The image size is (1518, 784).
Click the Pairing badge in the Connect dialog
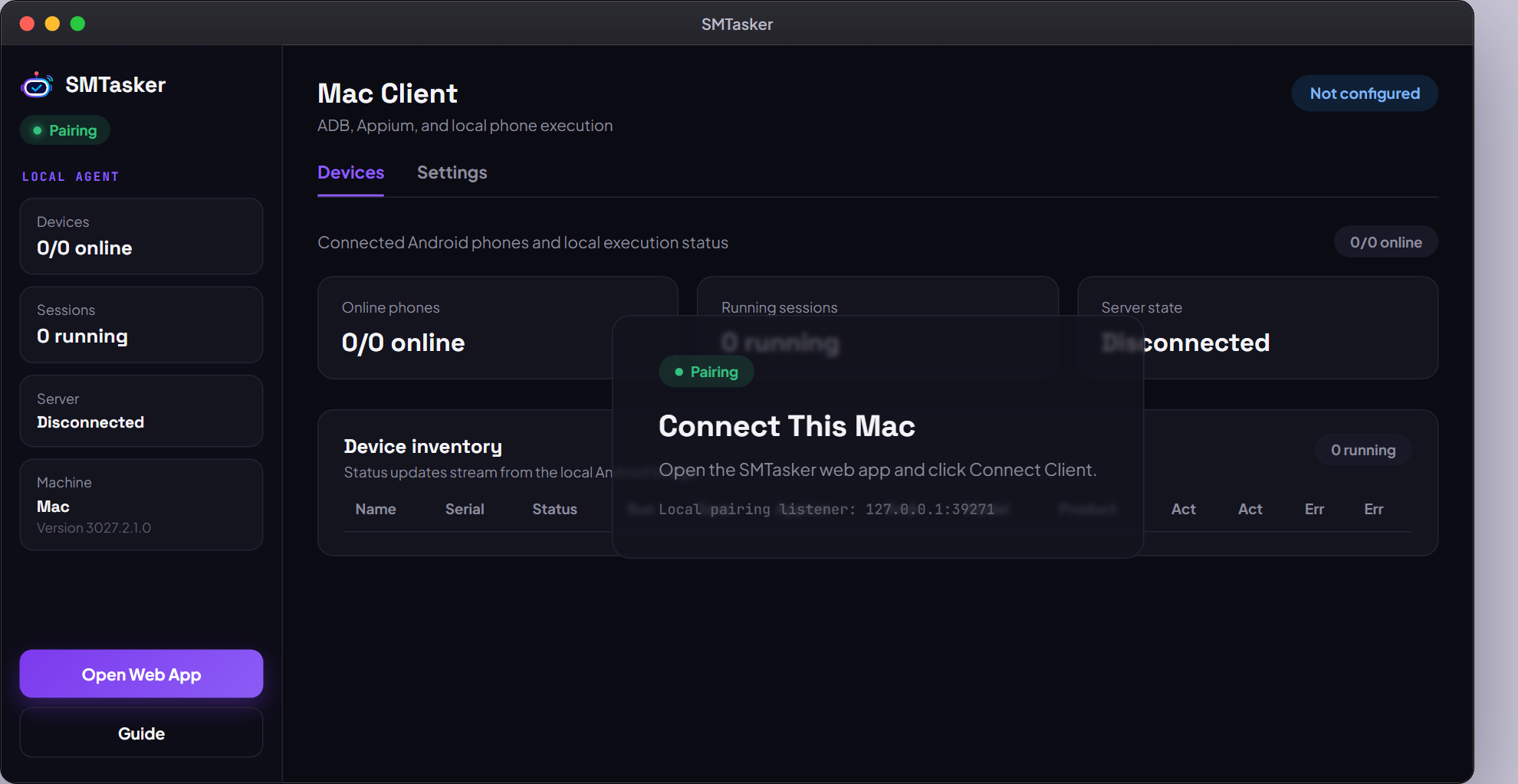pos(706,372)
